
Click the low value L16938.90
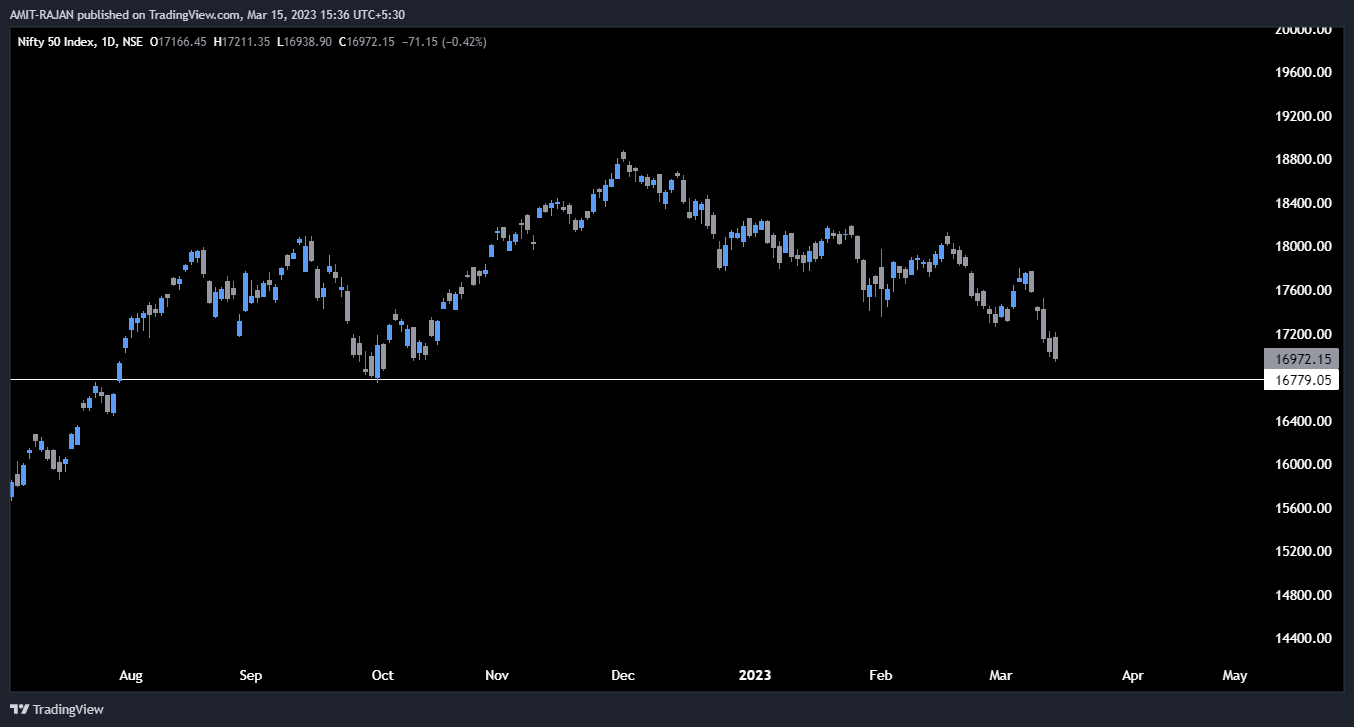point(305,42)
